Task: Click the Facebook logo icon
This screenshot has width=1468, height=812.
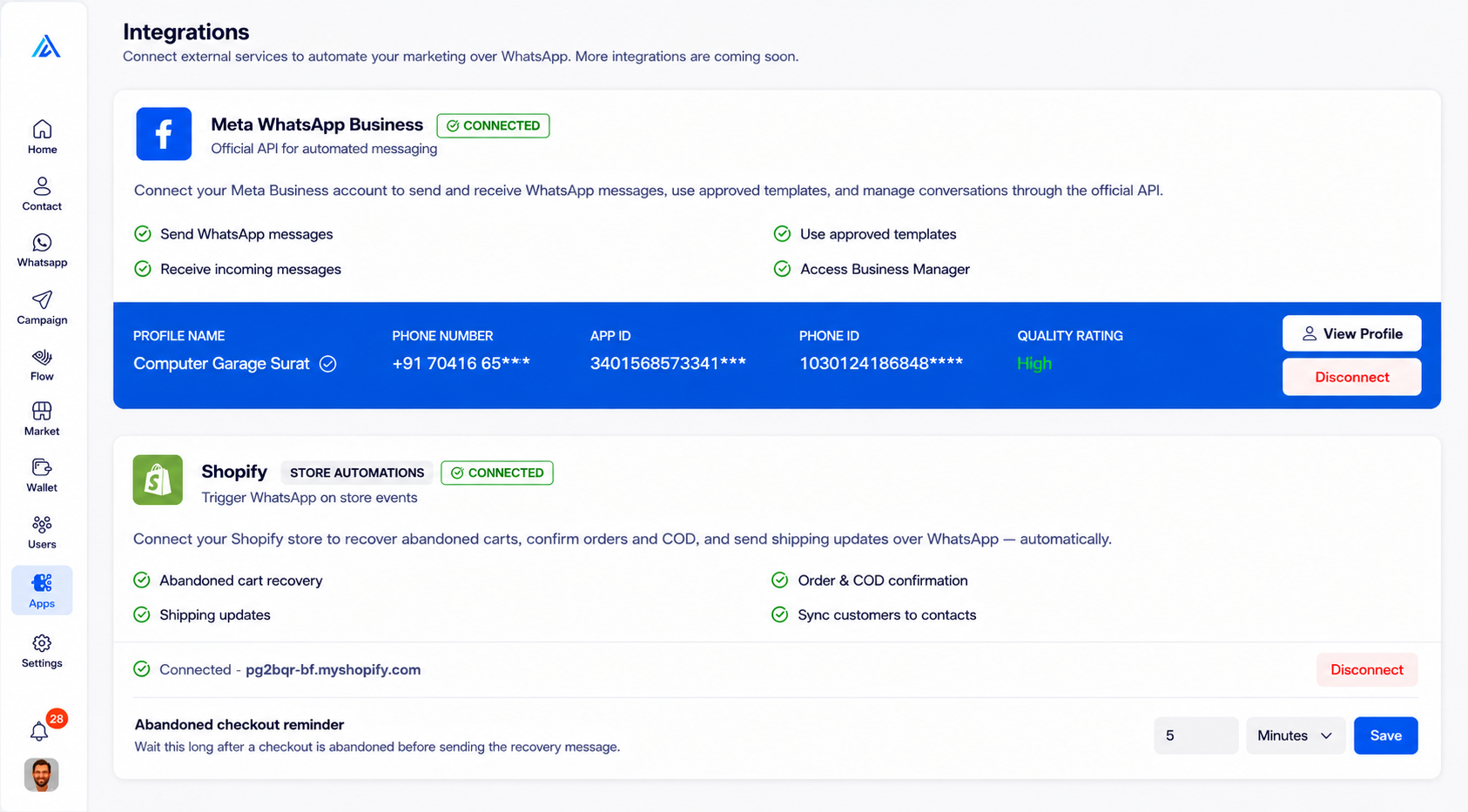Action: (164, 134)
